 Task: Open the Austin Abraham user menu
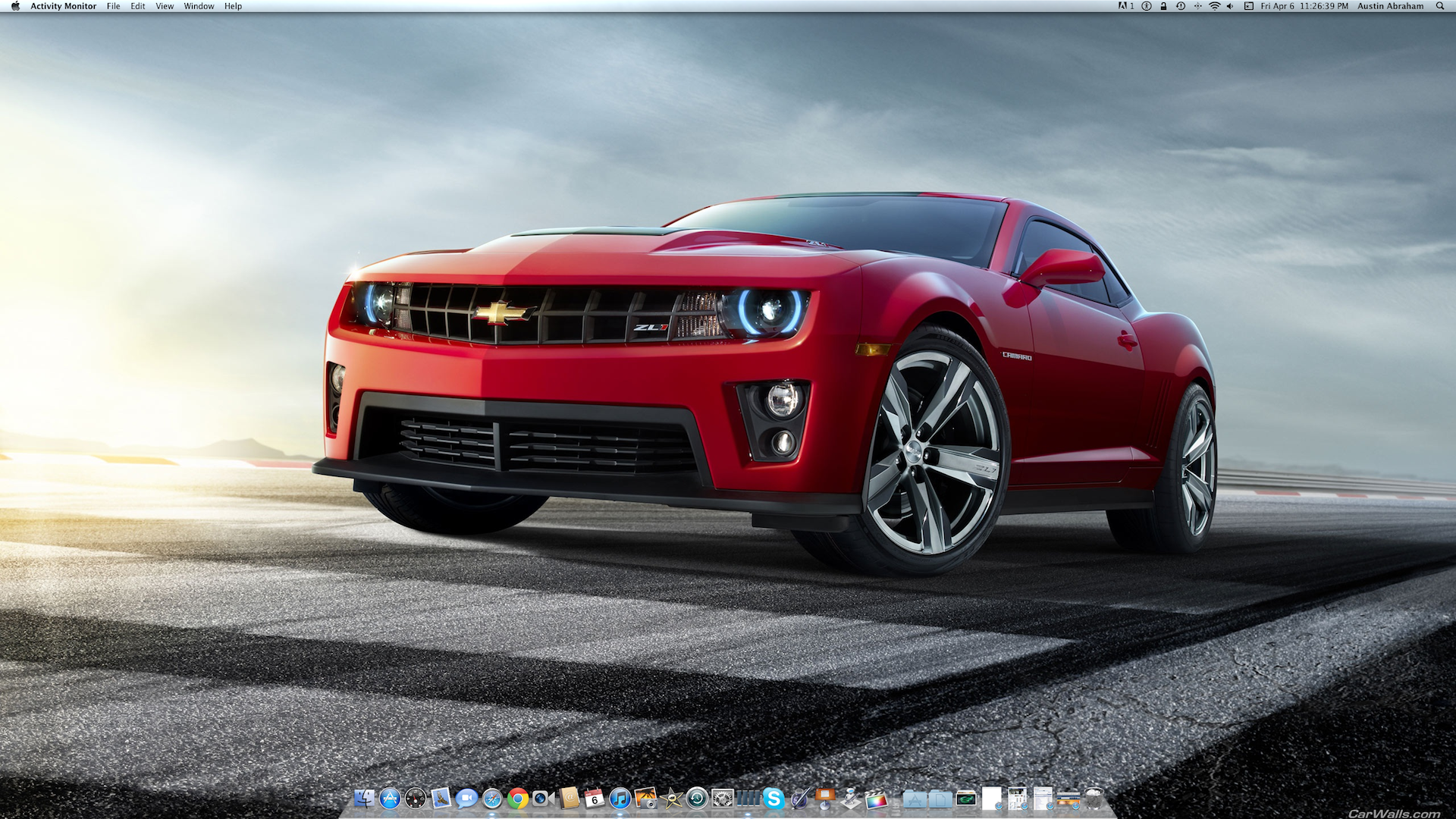click(1390, 6)
